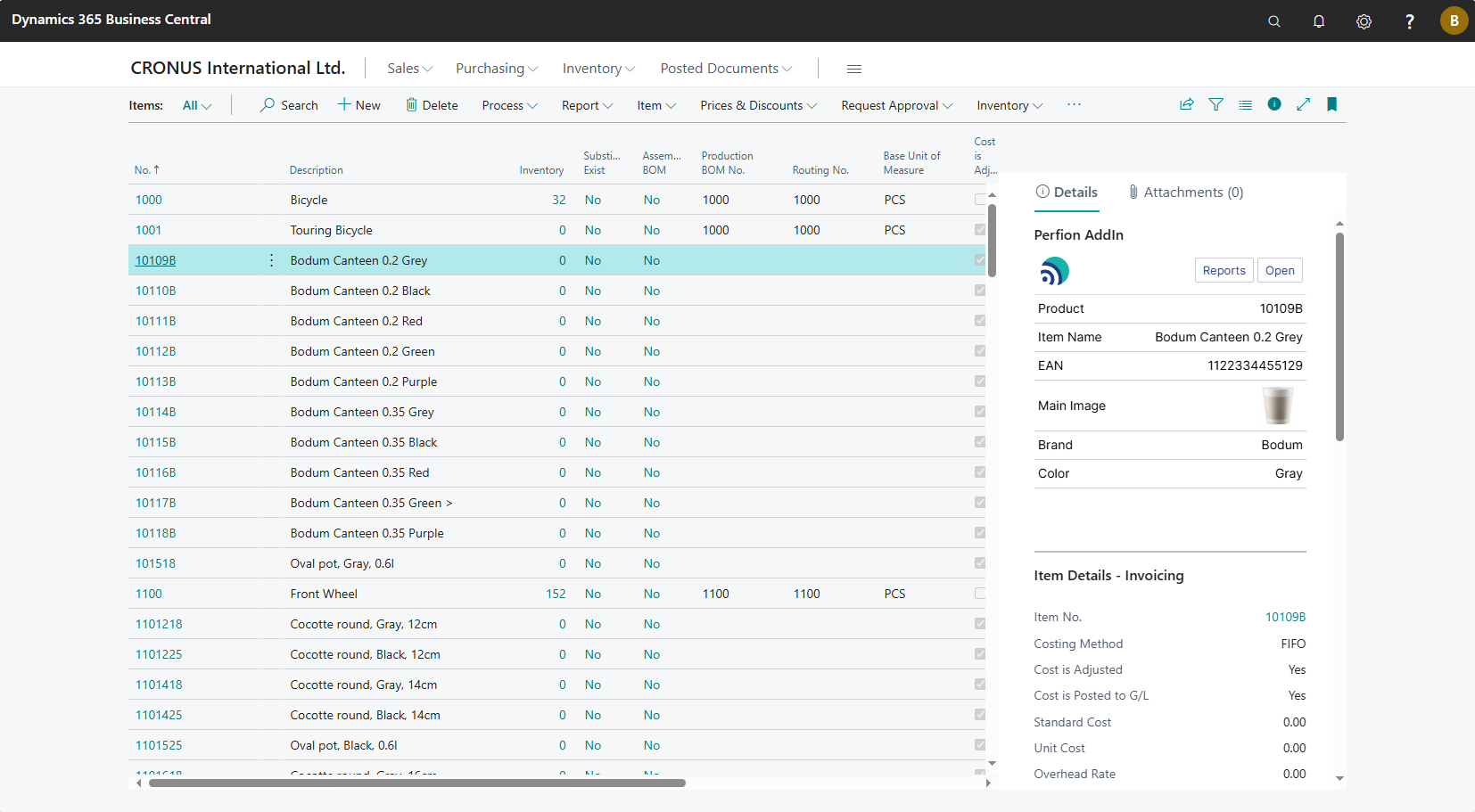Click the Description column header
Viewport: 1475px width, 812px height.
[x=317, y=170]
